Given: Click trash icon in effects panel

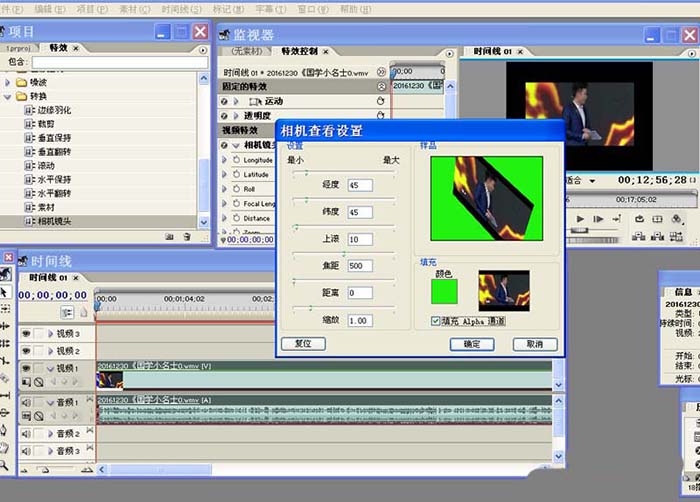Looking at the screenshot, I should pyautogui.click(x=187, y=237).
